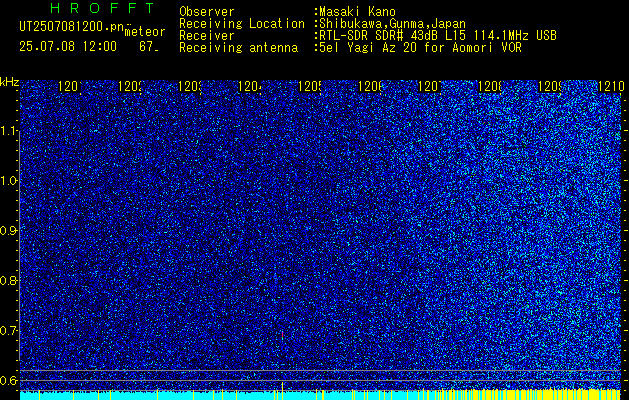Click the 1201 time marker
The height and width of the screenshot is (400, 629).
tap(69, 86)
